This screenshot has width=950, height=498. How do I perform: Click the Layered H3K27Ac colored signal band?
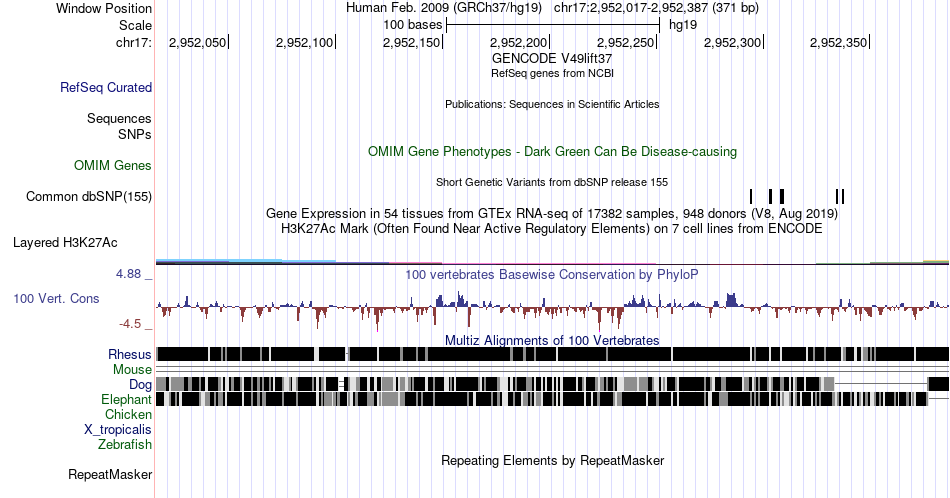(x=552, y=262)
